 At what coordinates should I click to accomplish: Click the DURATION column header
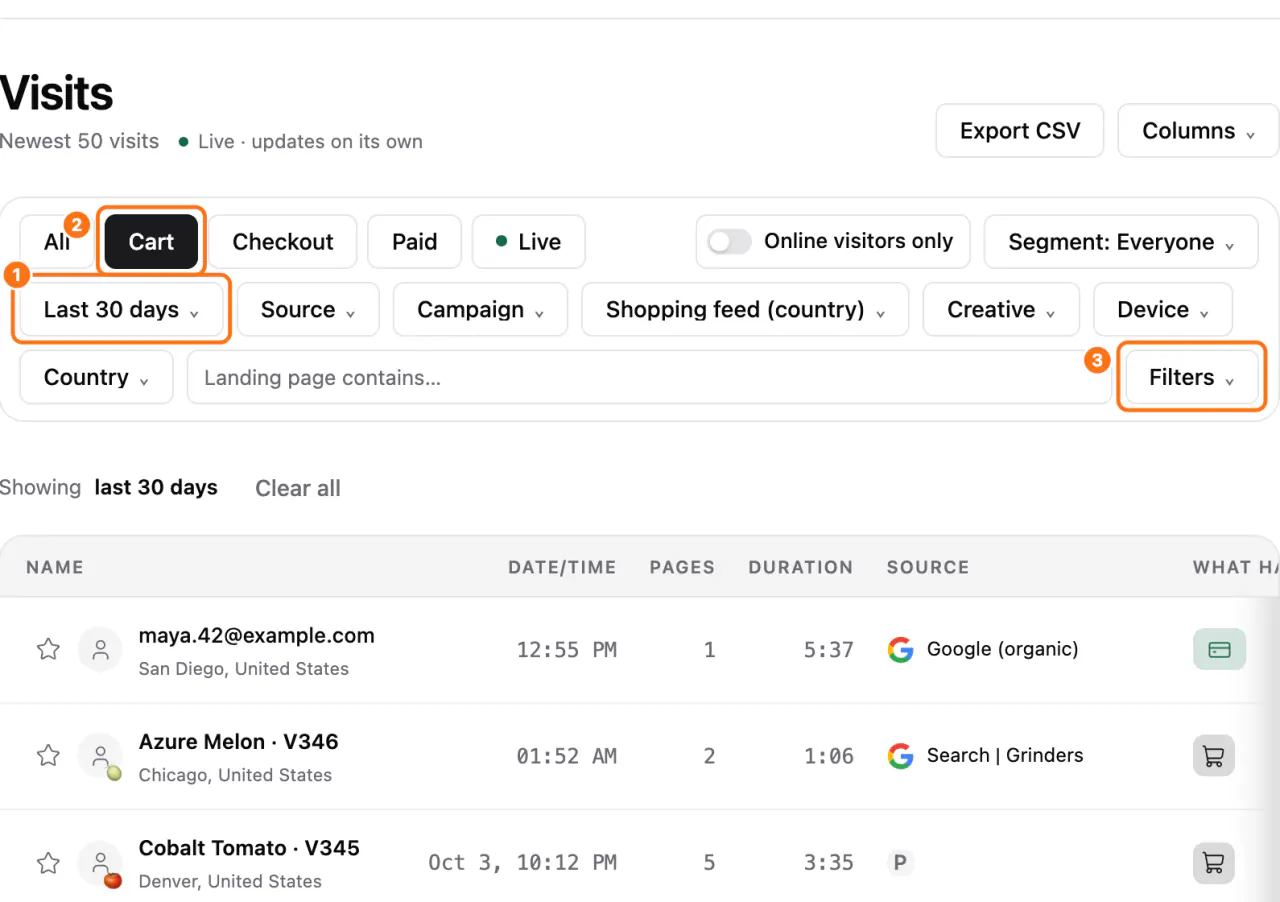801,568
